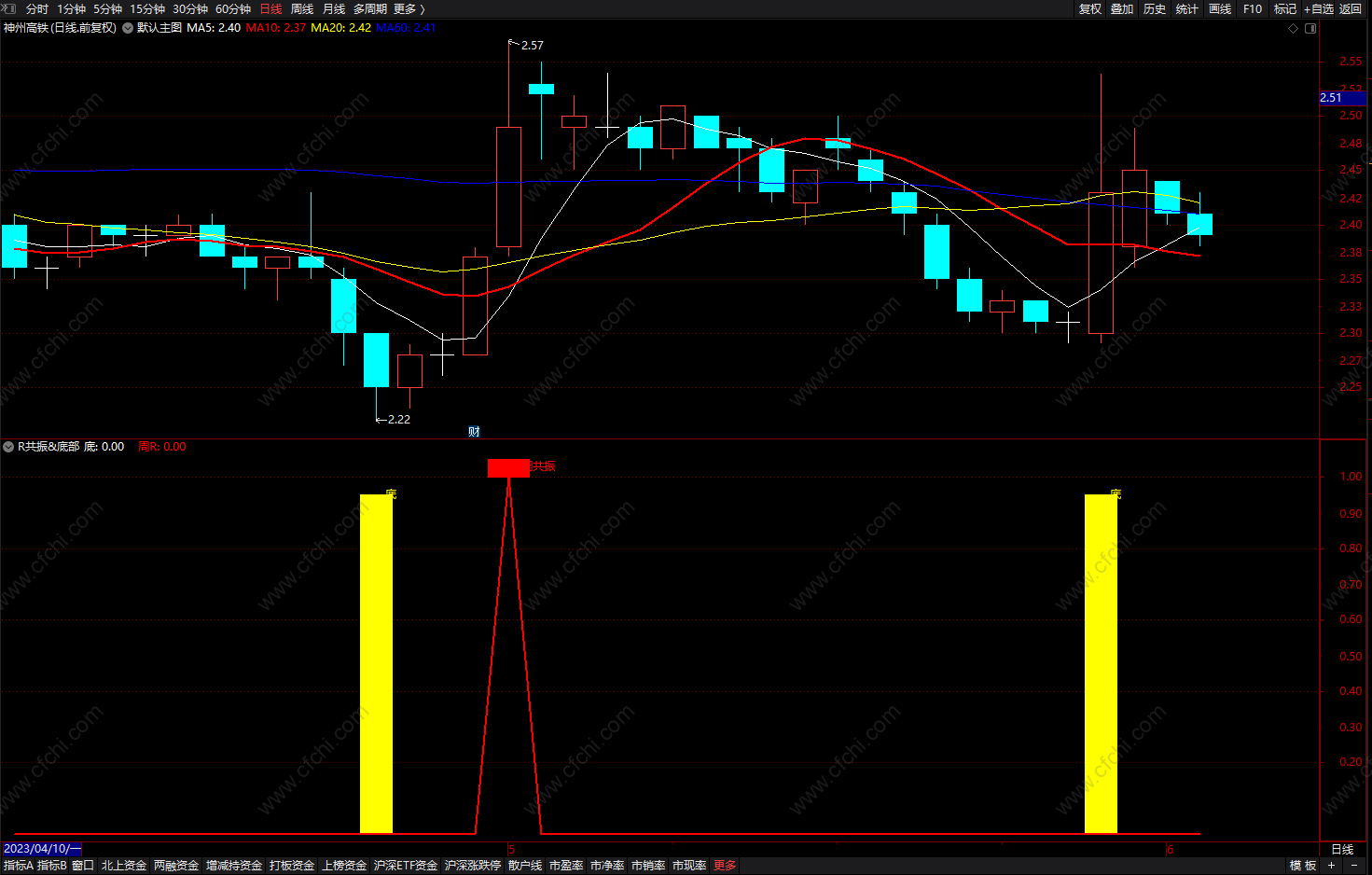Click the 窗口 window tab
The height and width of the screenshot is (875, 1372).
pos(83,866)
